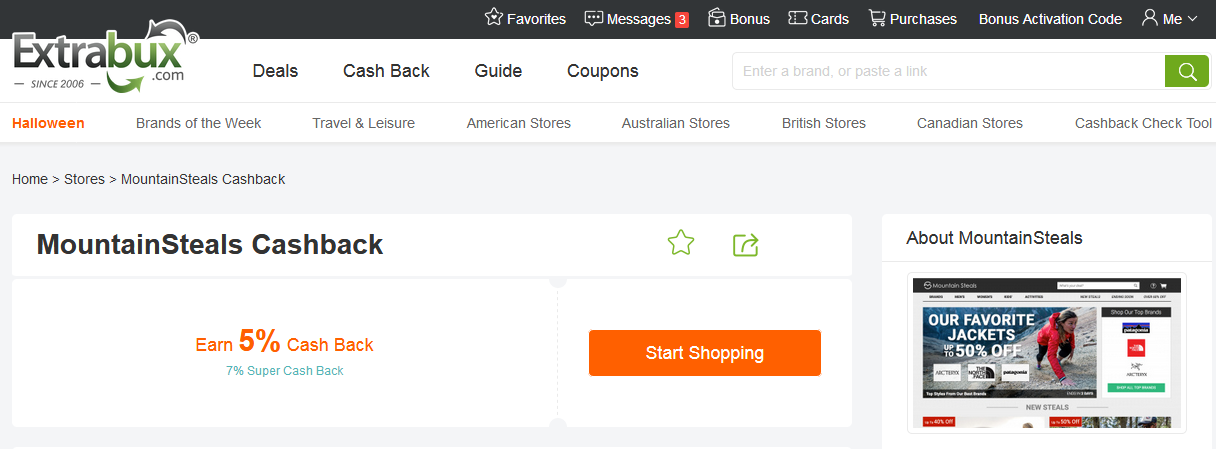Image resolution: width=1216 pixels, height=449 pixels.
Task: Open the Deals menu
Action: 275,71
